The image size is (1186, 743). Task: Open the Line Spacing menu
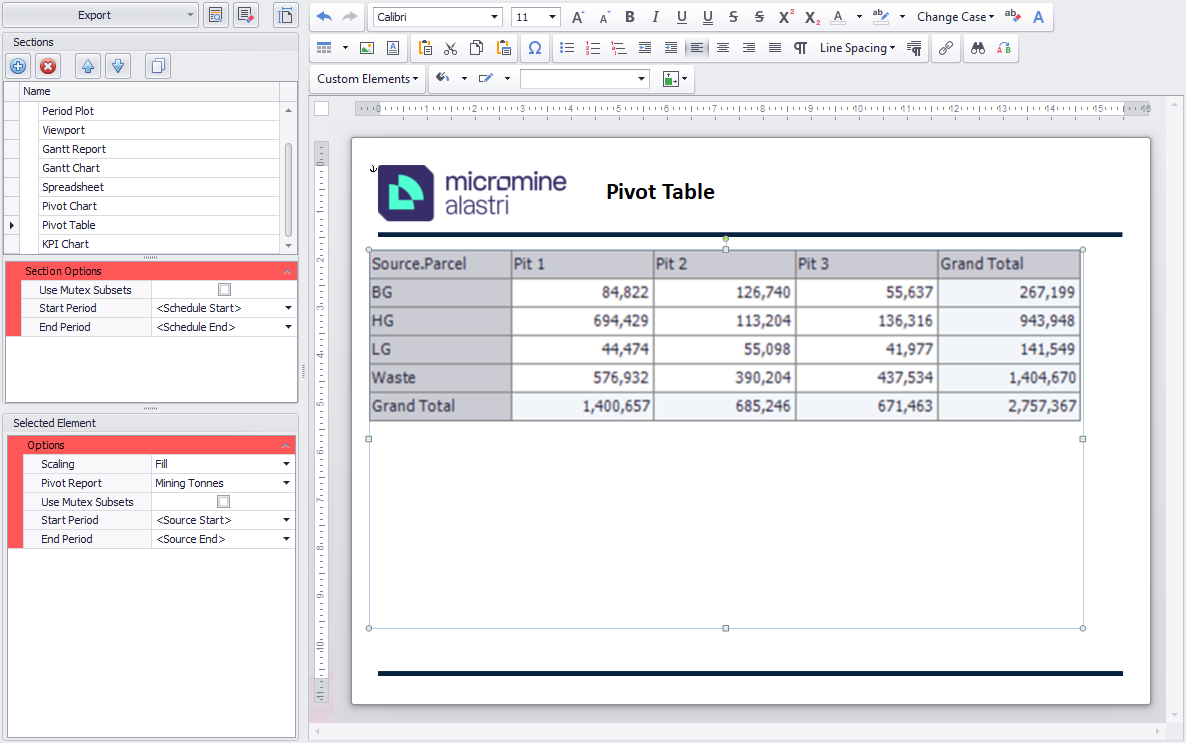(857, 48)
